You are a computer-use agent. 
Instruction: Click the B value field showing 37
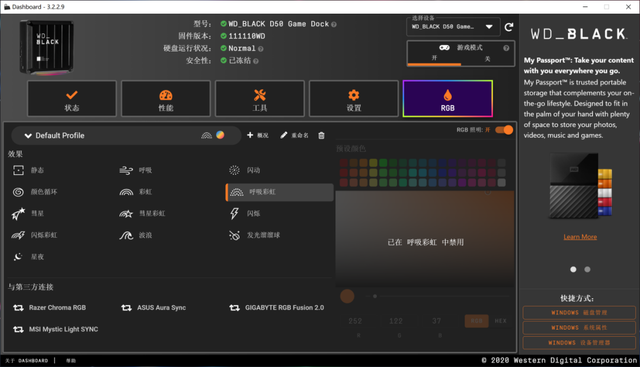click(x=436, y=321)
